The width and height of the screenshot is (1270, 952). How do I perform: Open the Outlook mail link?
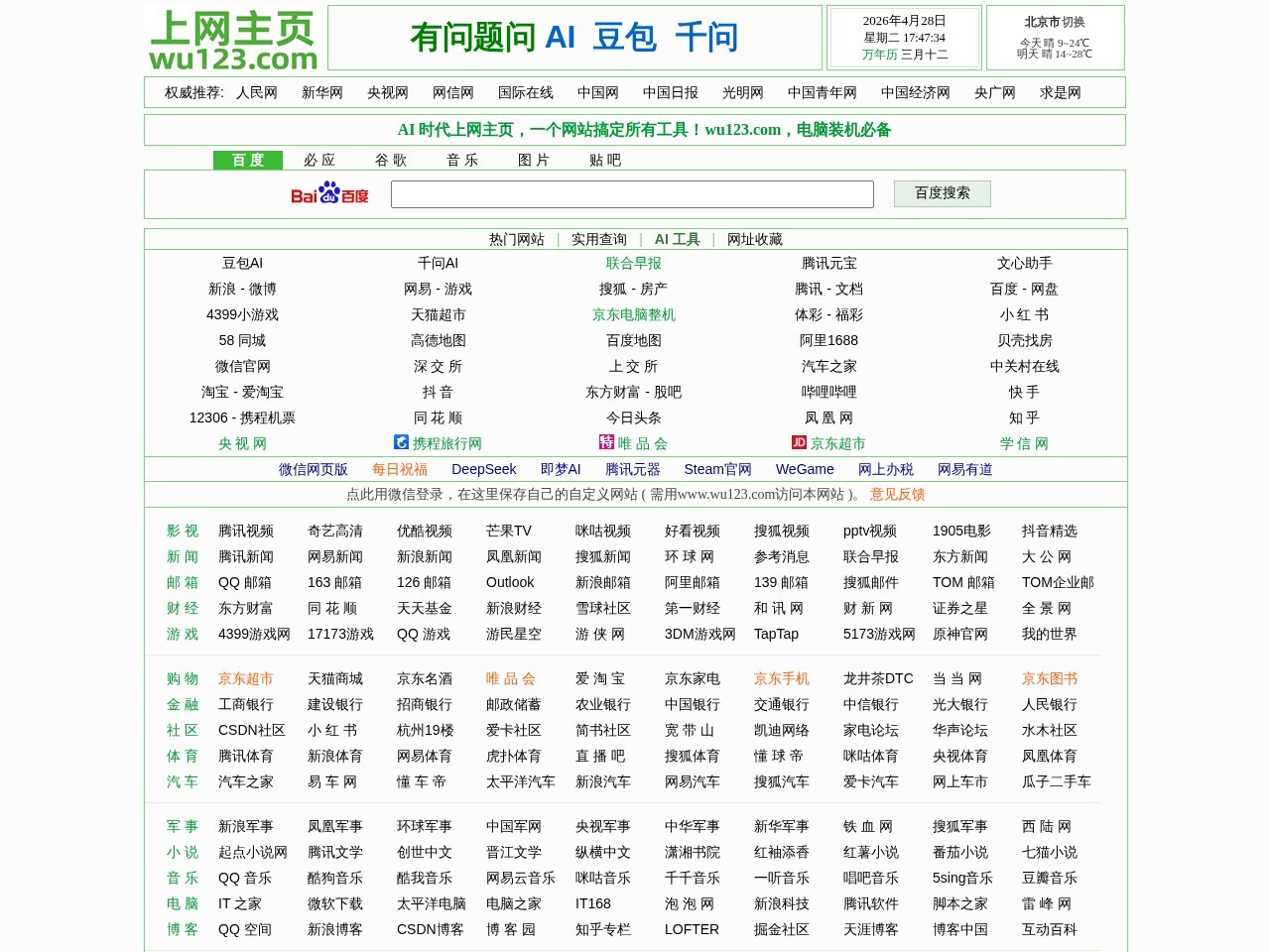click(x=510, y=582)
